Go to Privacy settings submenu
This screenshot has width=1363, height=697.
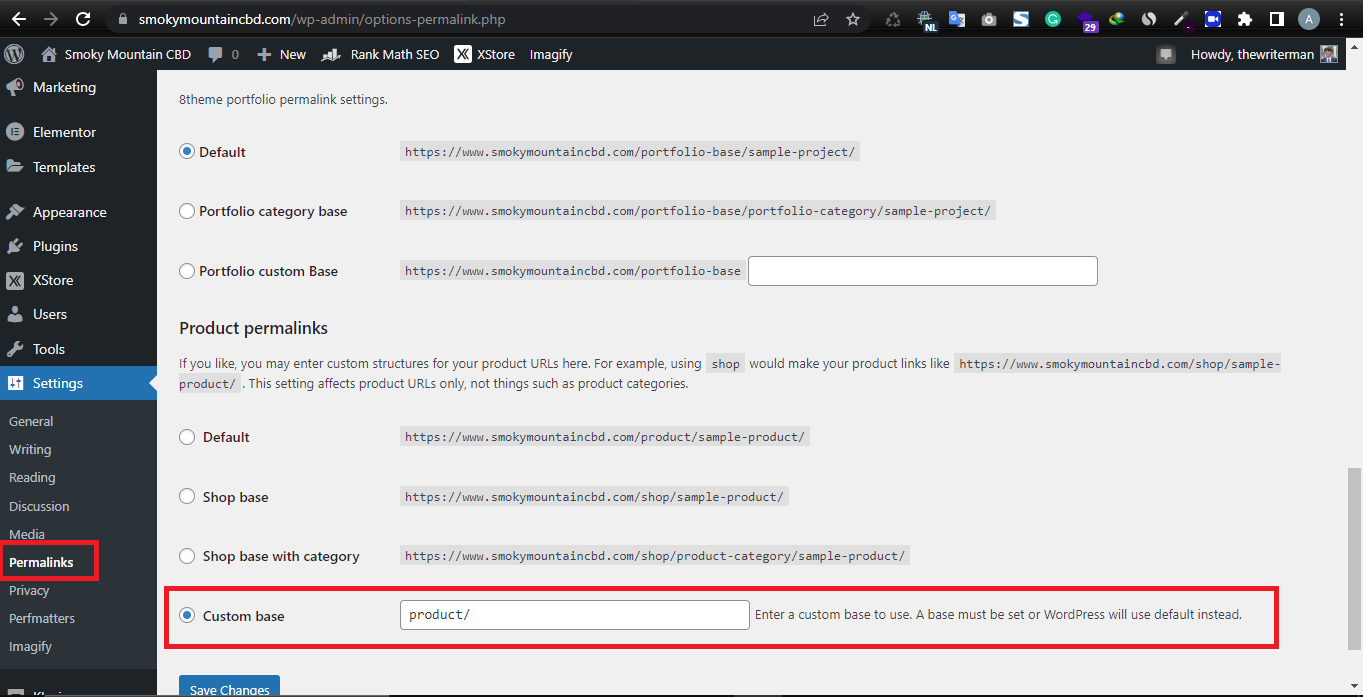pos(29,590)
